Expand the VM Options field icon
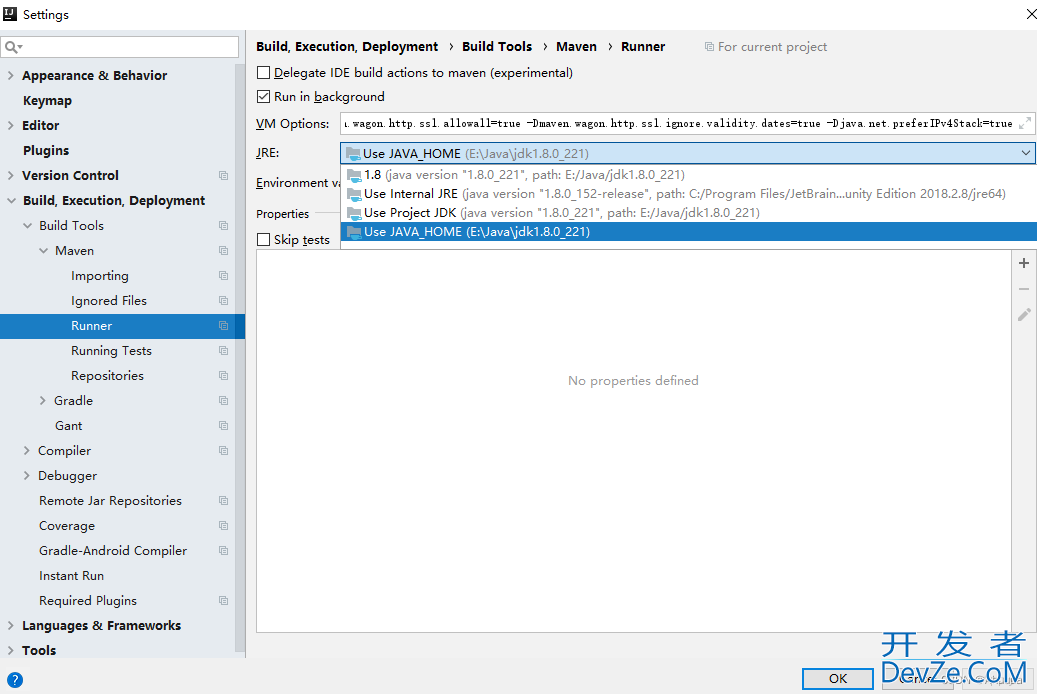This screenshot has height=694, width=1037. (1025, 123)
